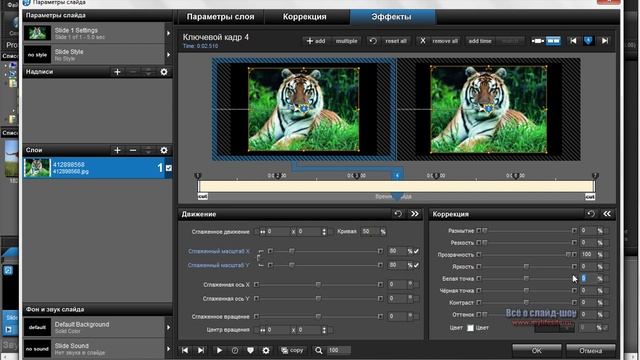Click Контраст slider handle
The height and width of the screenshot is (360, 640).
click(x=526, y=302)
